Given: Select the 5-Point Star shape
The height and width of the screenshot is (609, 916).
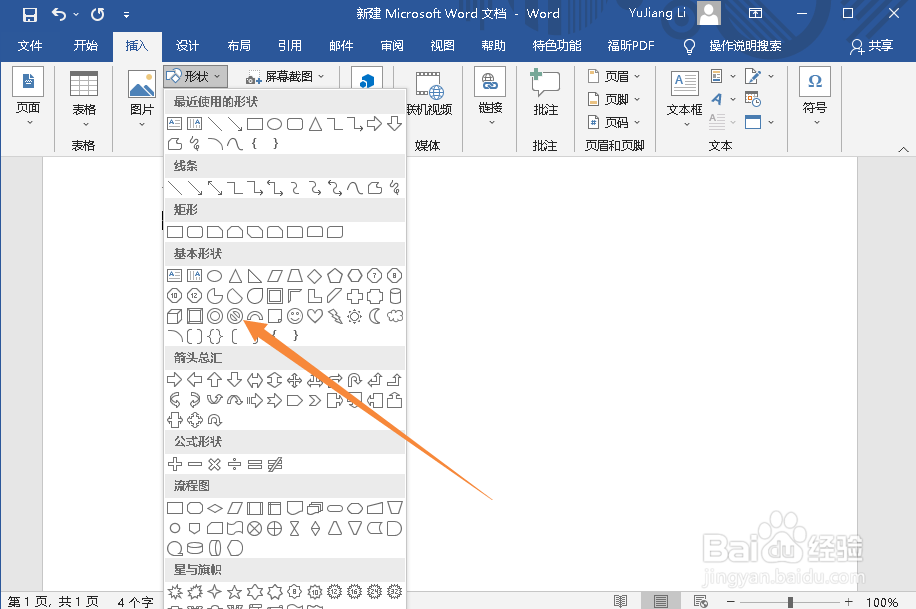Looking at the screenshot, I should coord(235,593).
